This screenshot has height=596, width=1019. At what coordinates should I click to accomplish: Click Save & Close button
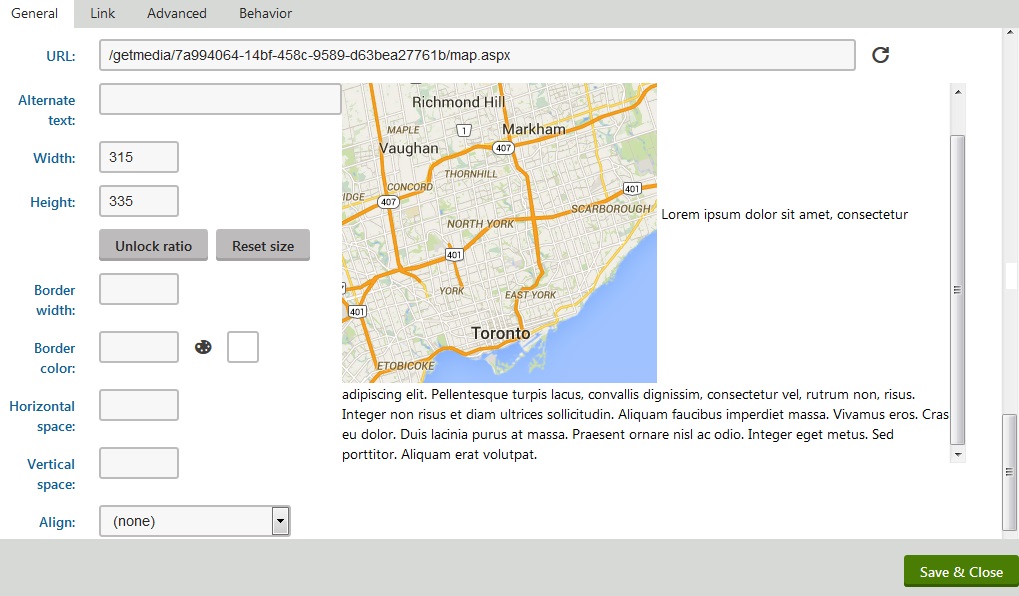tap(960, 572)
